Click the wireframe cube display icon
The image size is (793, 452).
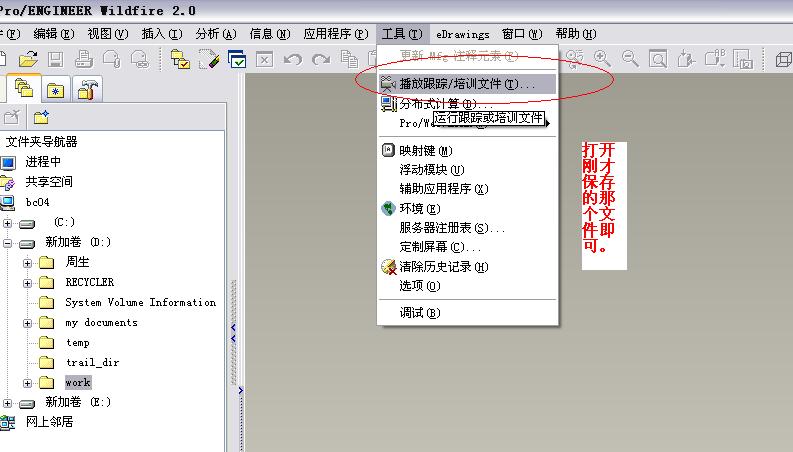coord(783,59)
